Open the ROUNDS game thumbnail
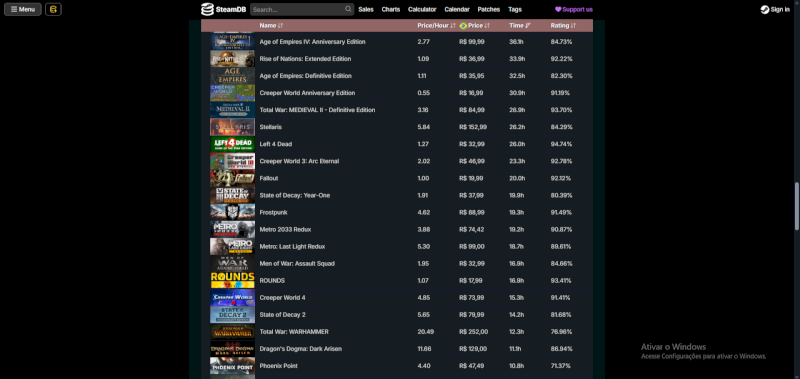The height and width of the screenshot is (379, 800). 233,281
